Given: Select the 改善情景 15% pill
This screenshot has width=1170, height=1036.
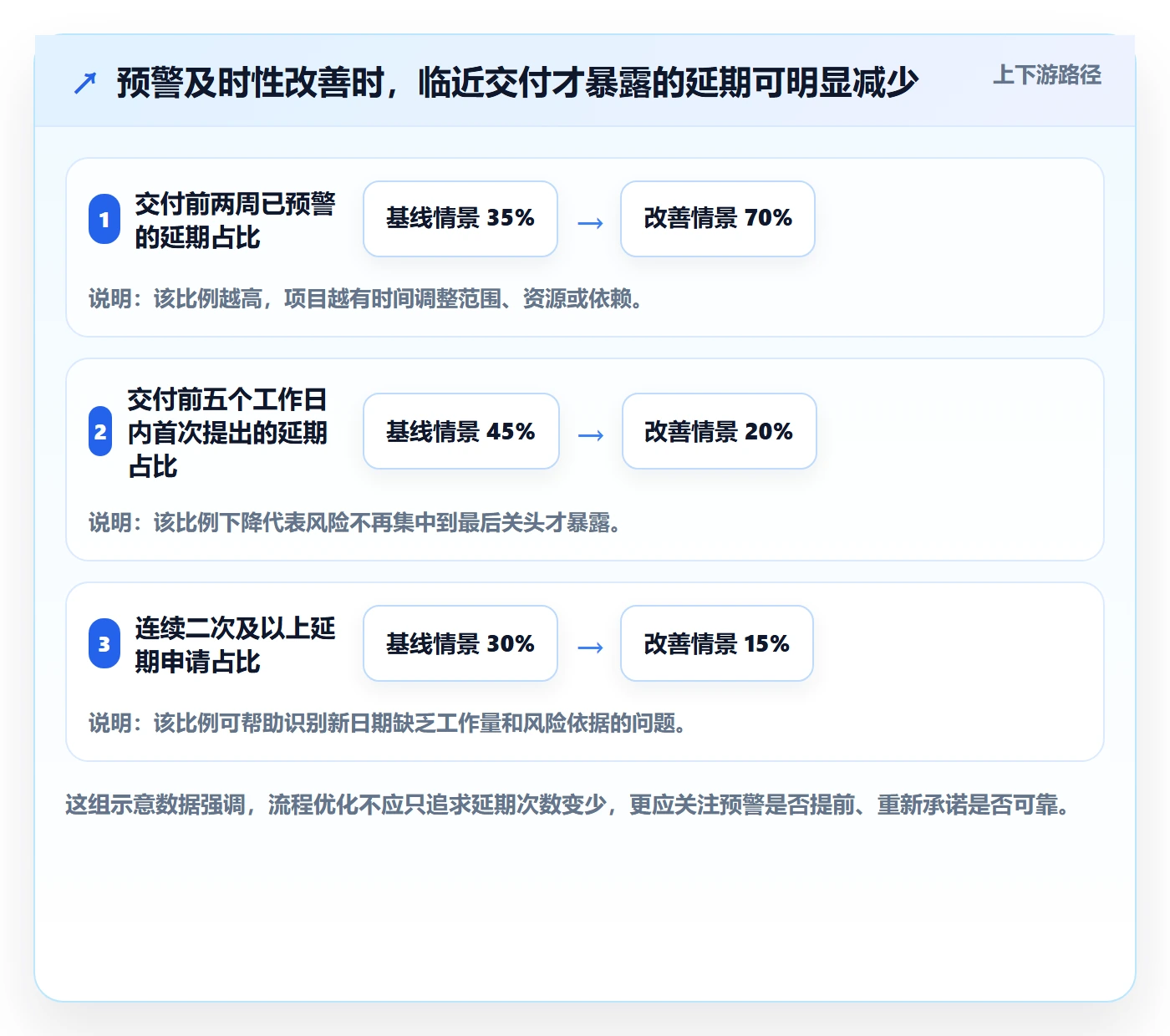Looking at the screenshot, I should [x=717, y=643].
